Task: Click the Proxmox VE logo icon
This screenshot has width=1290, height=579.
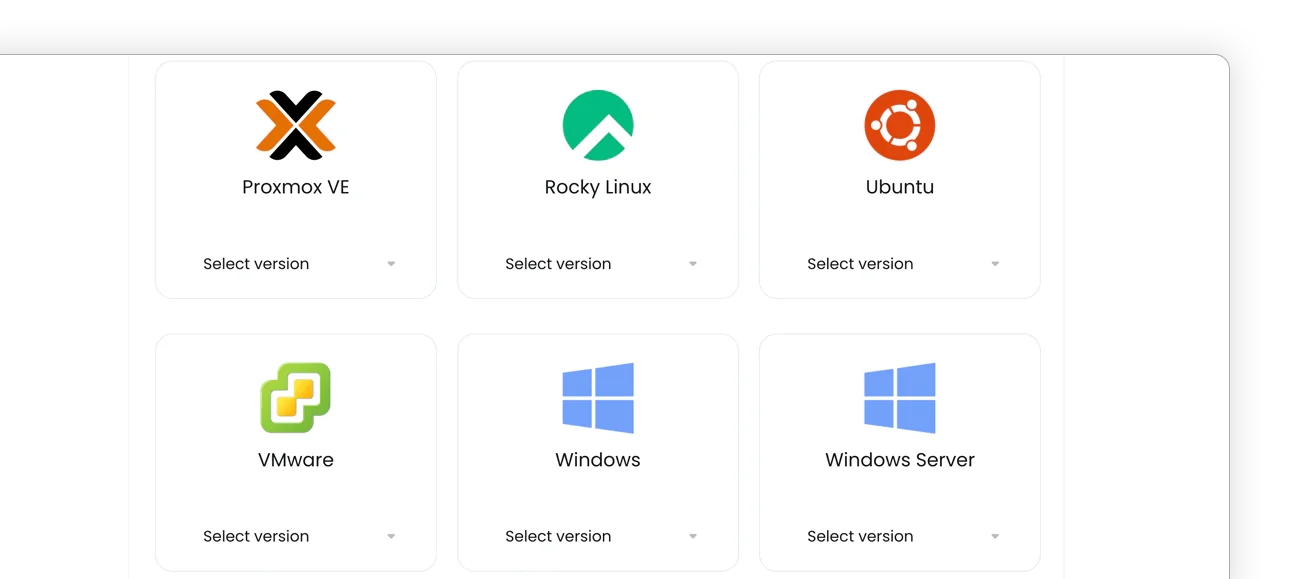Action: 296,125
